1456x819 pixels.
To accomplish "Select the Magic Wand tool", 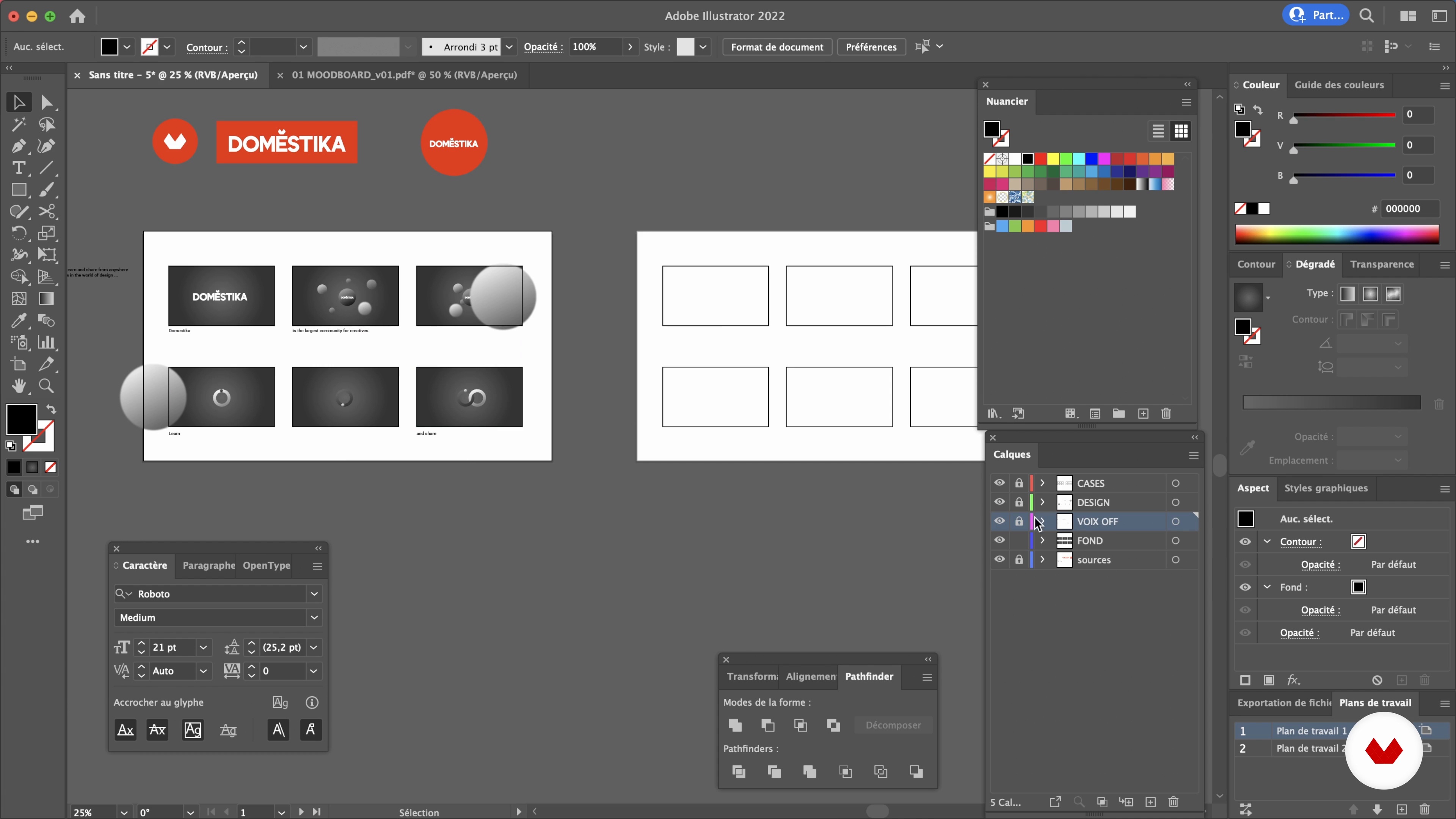I will (x=19, y=124).
